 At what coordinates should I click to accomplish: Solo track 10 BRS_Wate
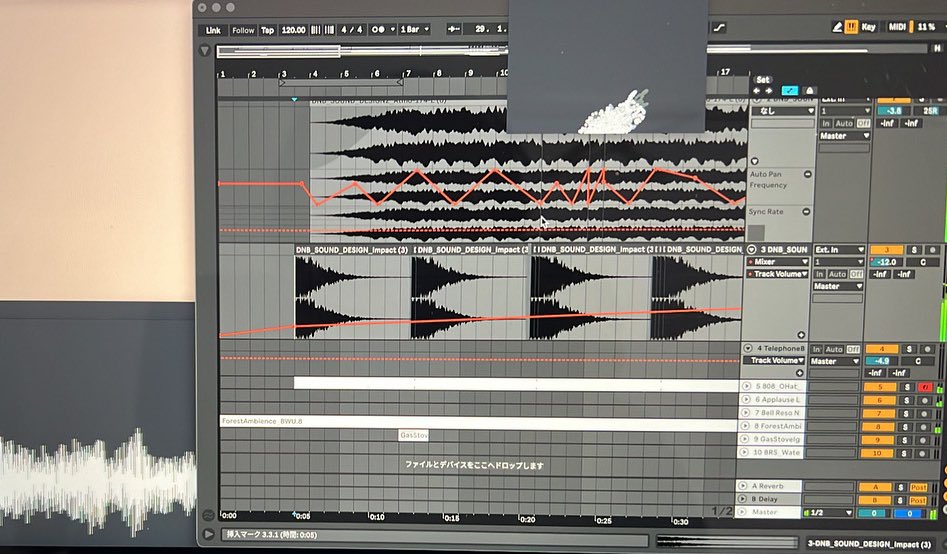[904, 453]
